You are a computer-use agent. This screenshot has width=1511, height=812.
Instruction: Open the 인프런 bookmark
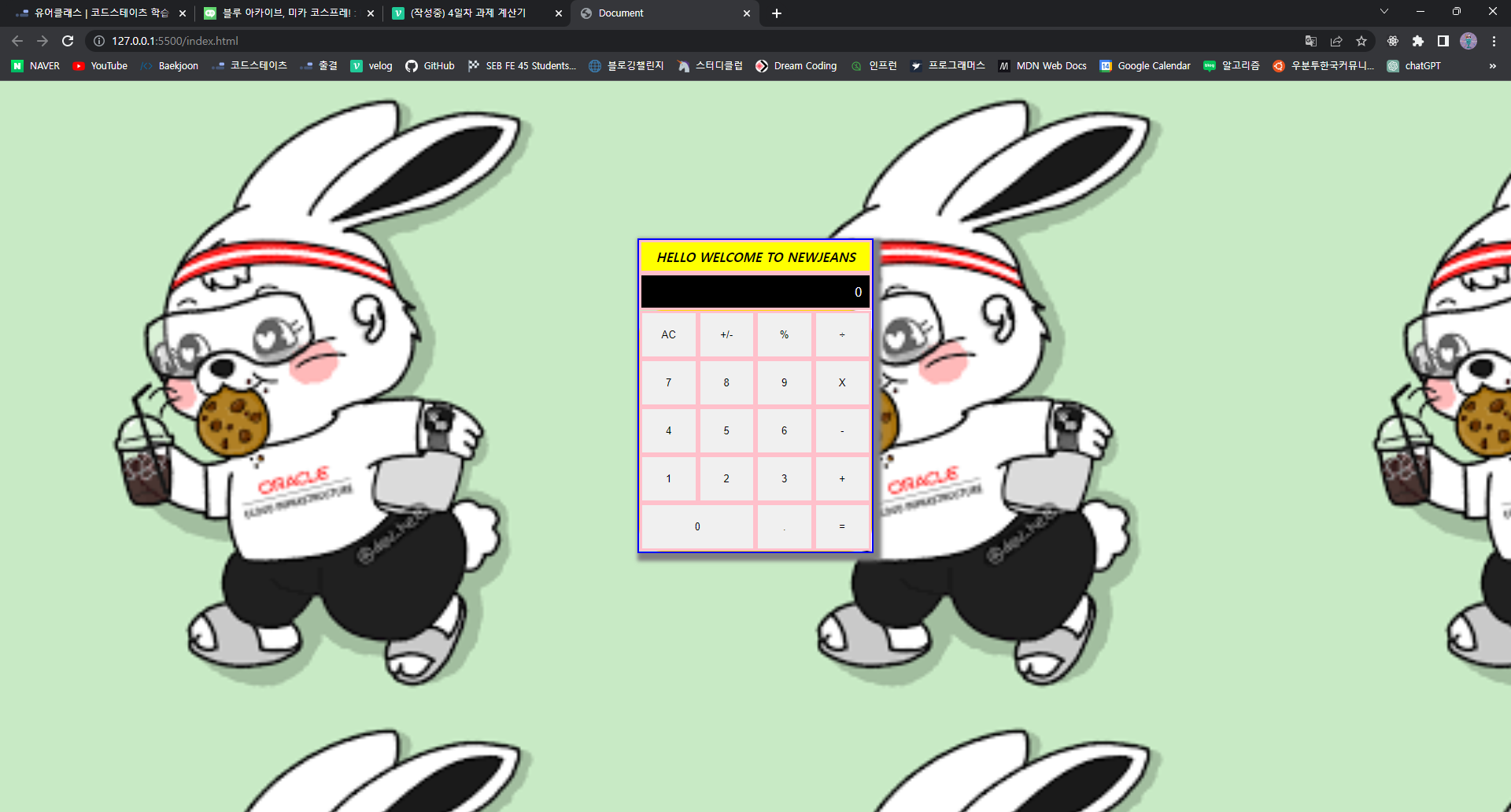pyautogui.click(x=874, y=66)
